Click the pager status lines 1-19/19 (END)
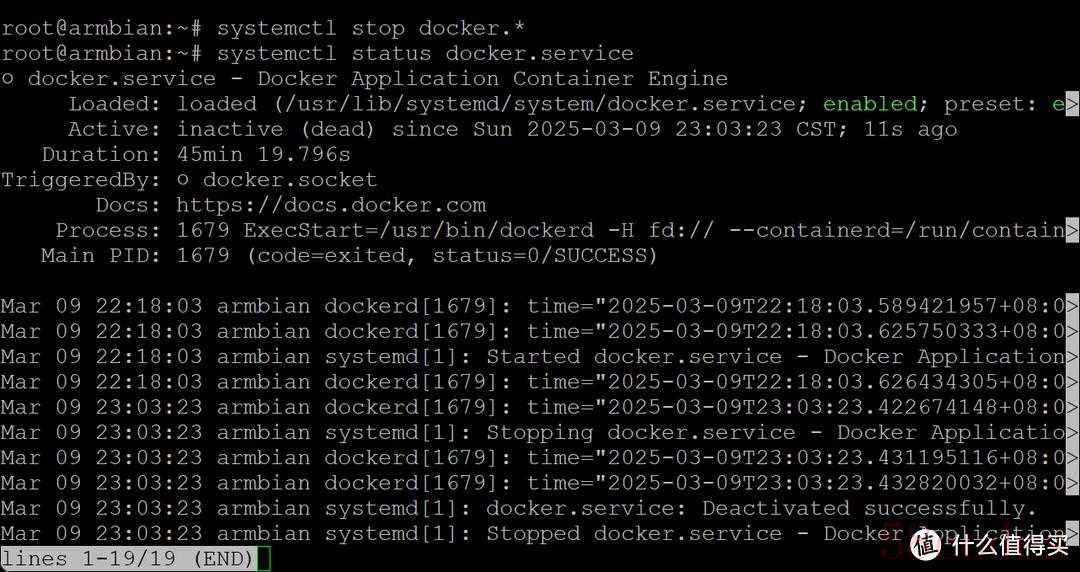Image resolution: width=1080 pixels, height=572 pixels. pos(128,558)
